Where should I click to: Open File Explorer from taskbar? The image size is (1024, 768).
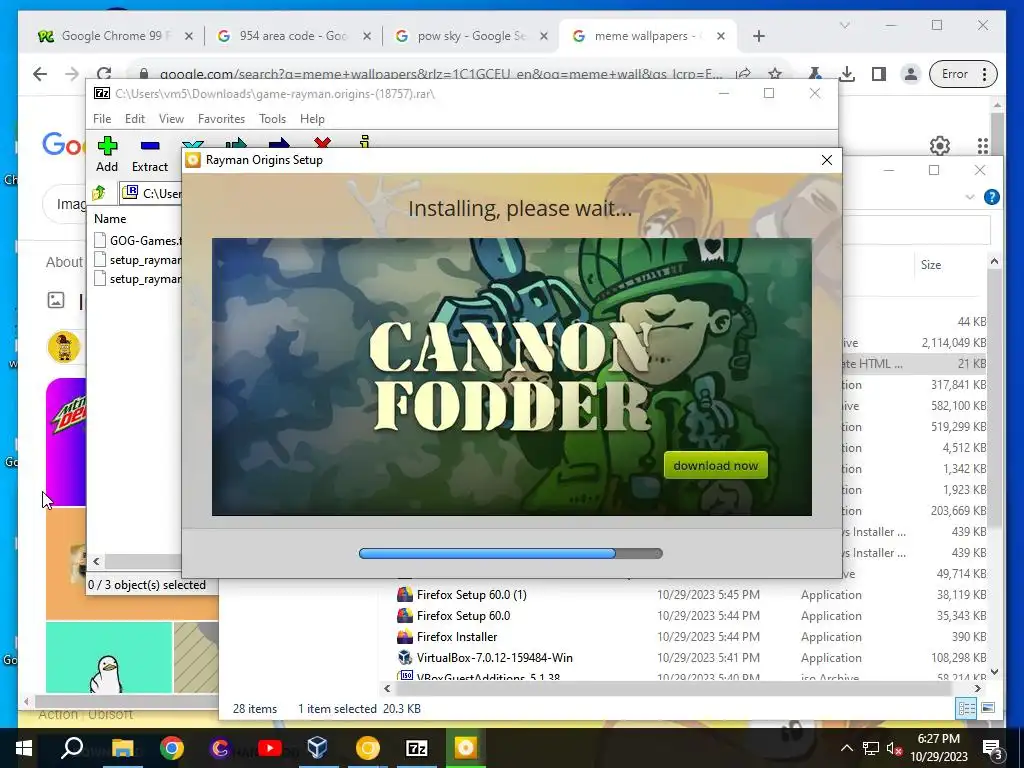coord(122,748)
